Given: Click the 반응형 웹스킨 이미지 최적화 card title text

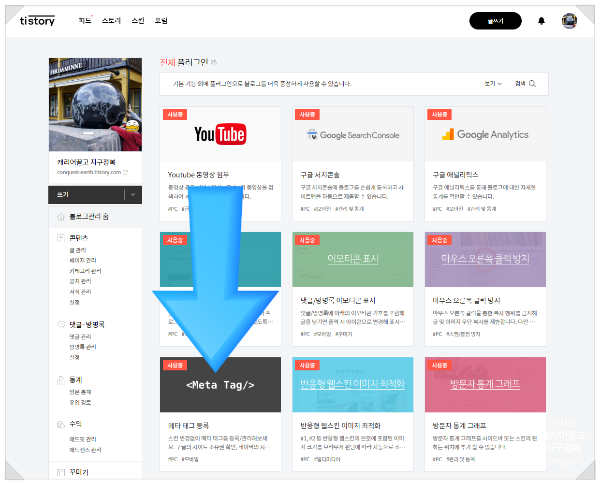Looking at the screenshot, I should (341, 425).
